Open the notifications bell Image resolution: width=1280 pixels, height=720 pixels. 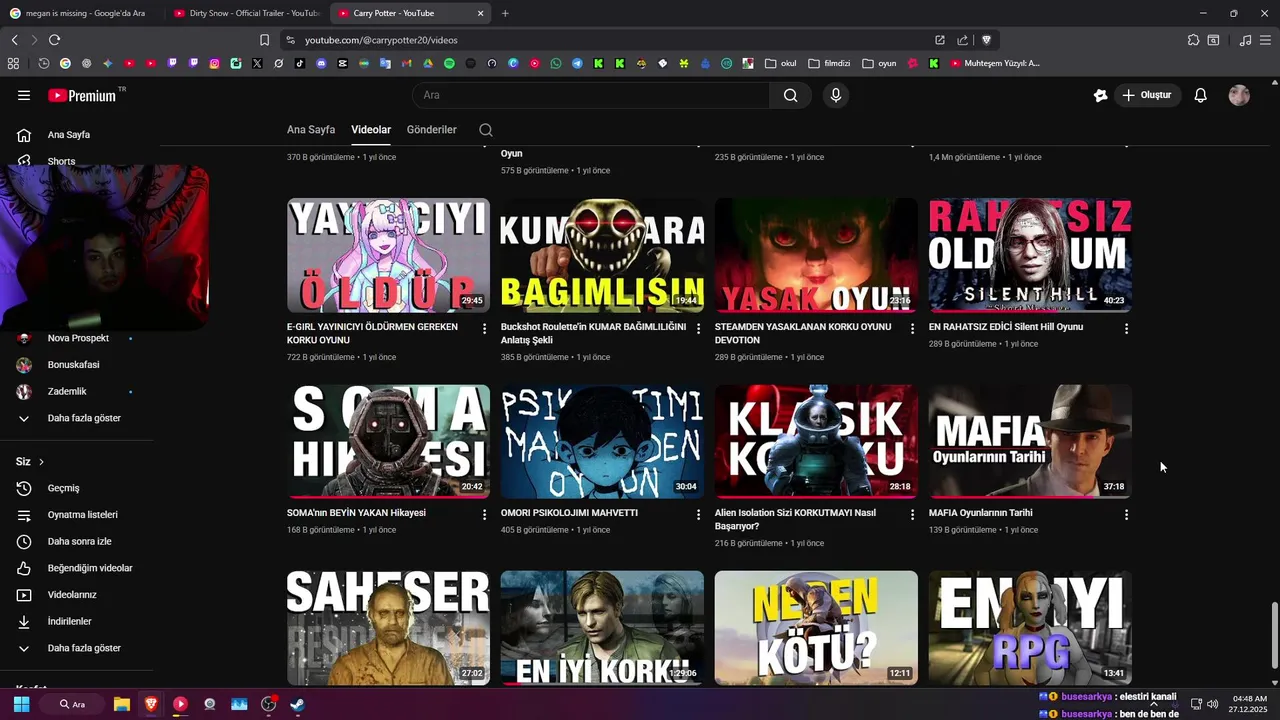pyautogui.click(x=1201, y=95)
